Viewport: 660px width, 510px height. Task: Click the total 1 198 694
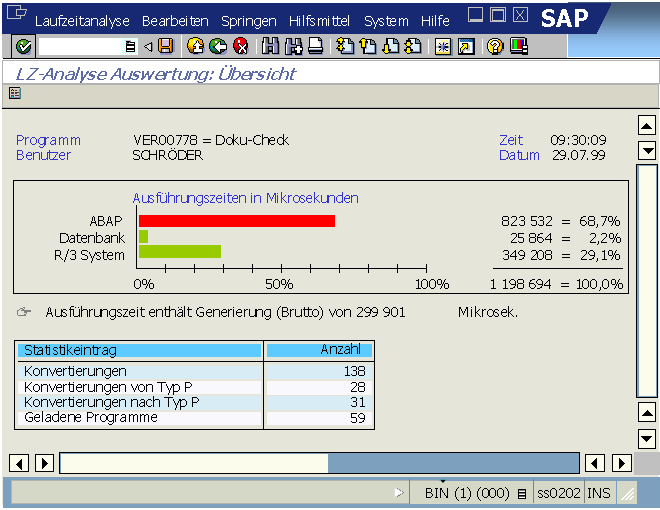pyautogui.click(x=520, y=284)
